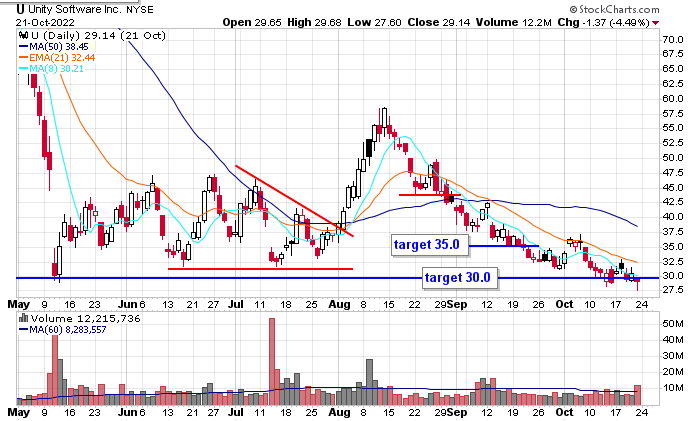Click the 30M volume axis label

point(673,356)
